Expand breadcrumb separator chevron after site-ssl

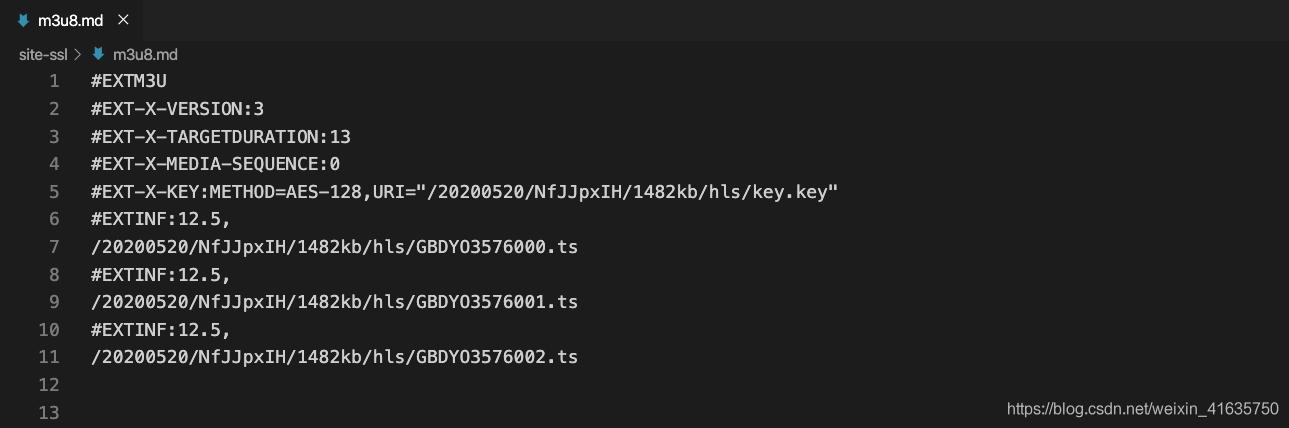coord(78,54)
